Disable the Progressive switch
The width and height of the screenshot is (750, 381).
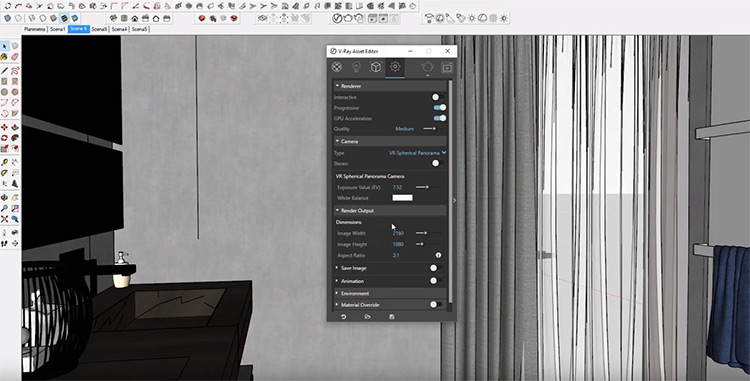click(440, 108)
